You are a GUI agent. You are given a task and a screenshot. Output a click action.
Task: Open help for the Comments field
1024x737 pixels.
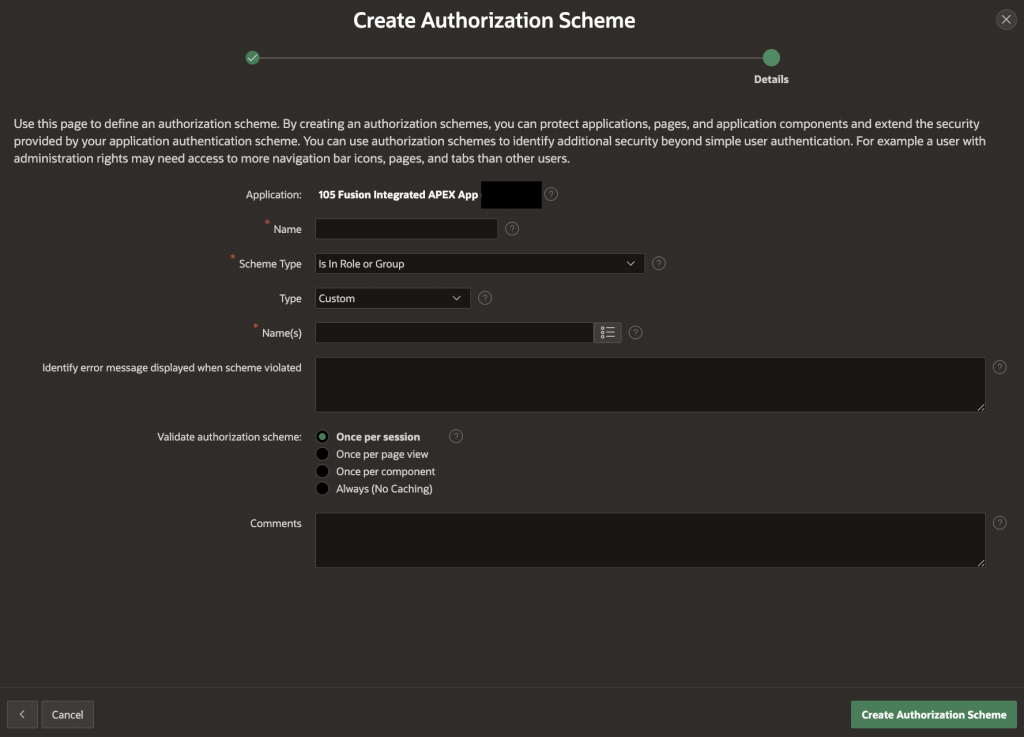coord(999,523)
